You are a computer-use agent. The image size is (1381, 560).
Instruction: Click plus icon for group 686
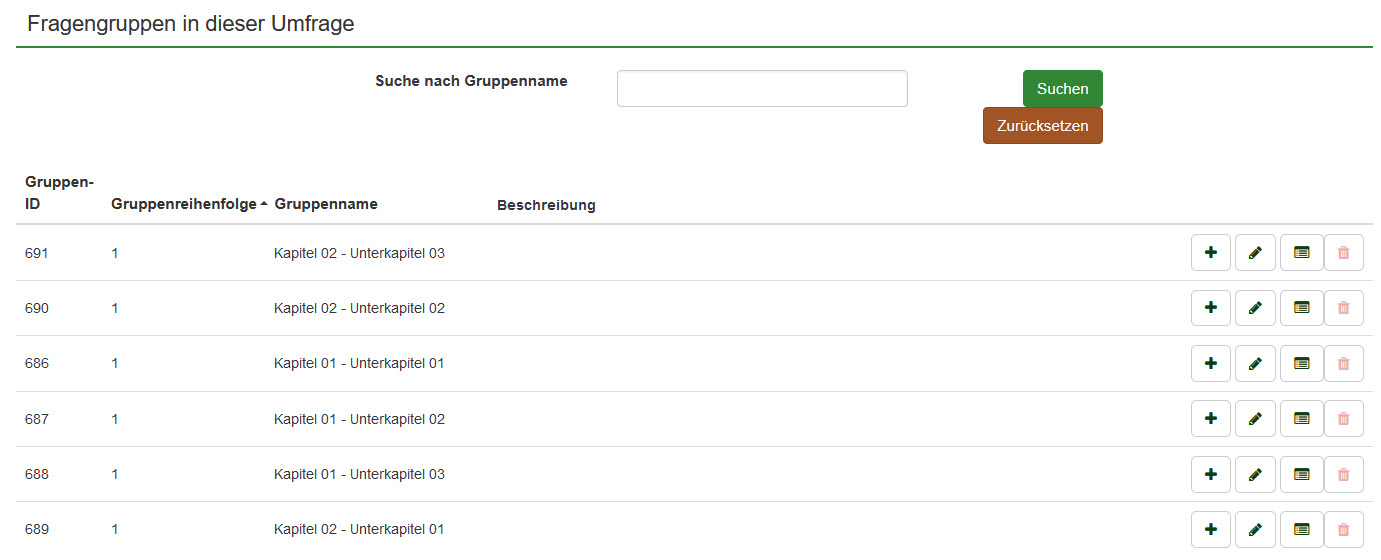tap(1210, 363)
